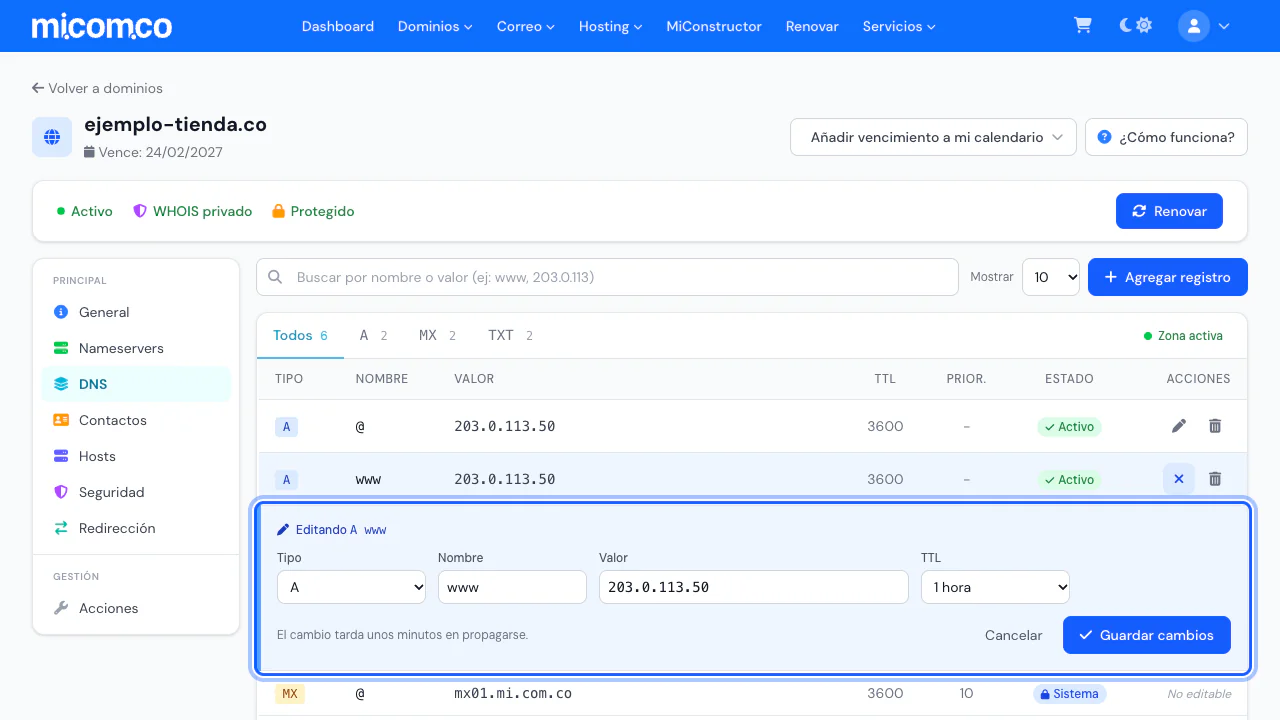Open Seguridad in the sidebar
The width and height of the screenshot is (1280, 720).
coord(136,492)
